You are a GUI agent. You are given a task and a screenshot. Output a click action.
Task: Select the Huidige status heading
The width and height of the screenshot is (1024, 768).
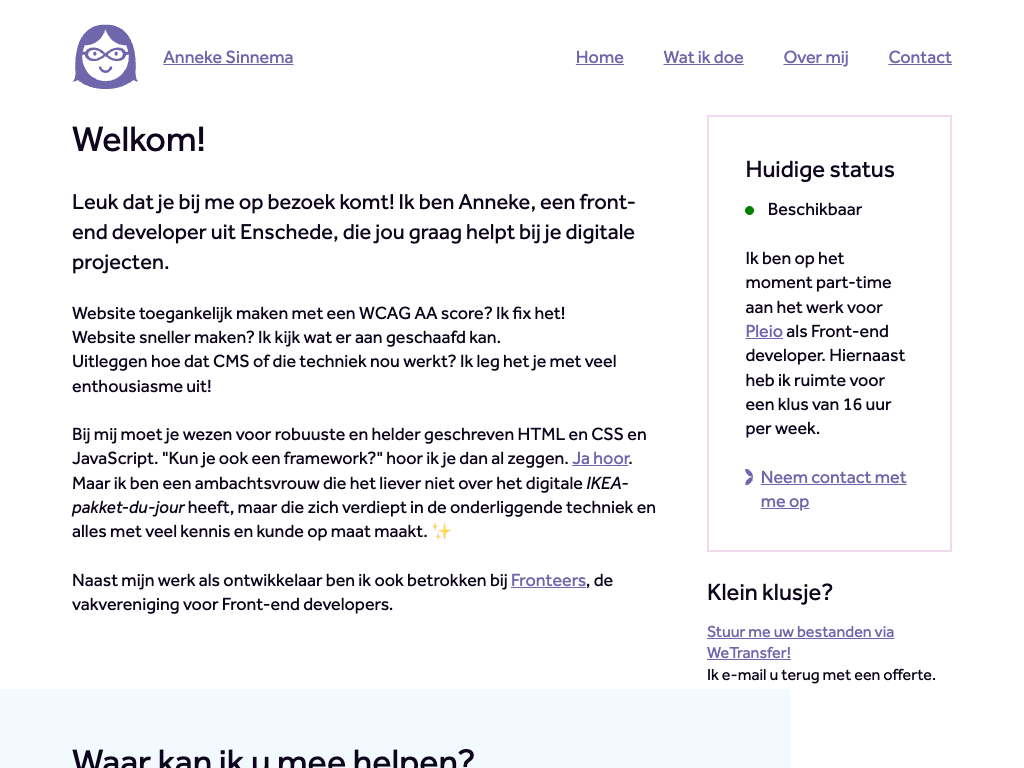click(x=820, y=170)
